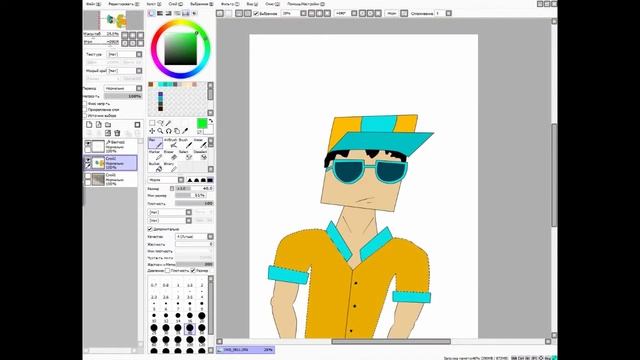Select the Select pen tool
Viewport: 640px width, 360px height.
click(185, 155)
